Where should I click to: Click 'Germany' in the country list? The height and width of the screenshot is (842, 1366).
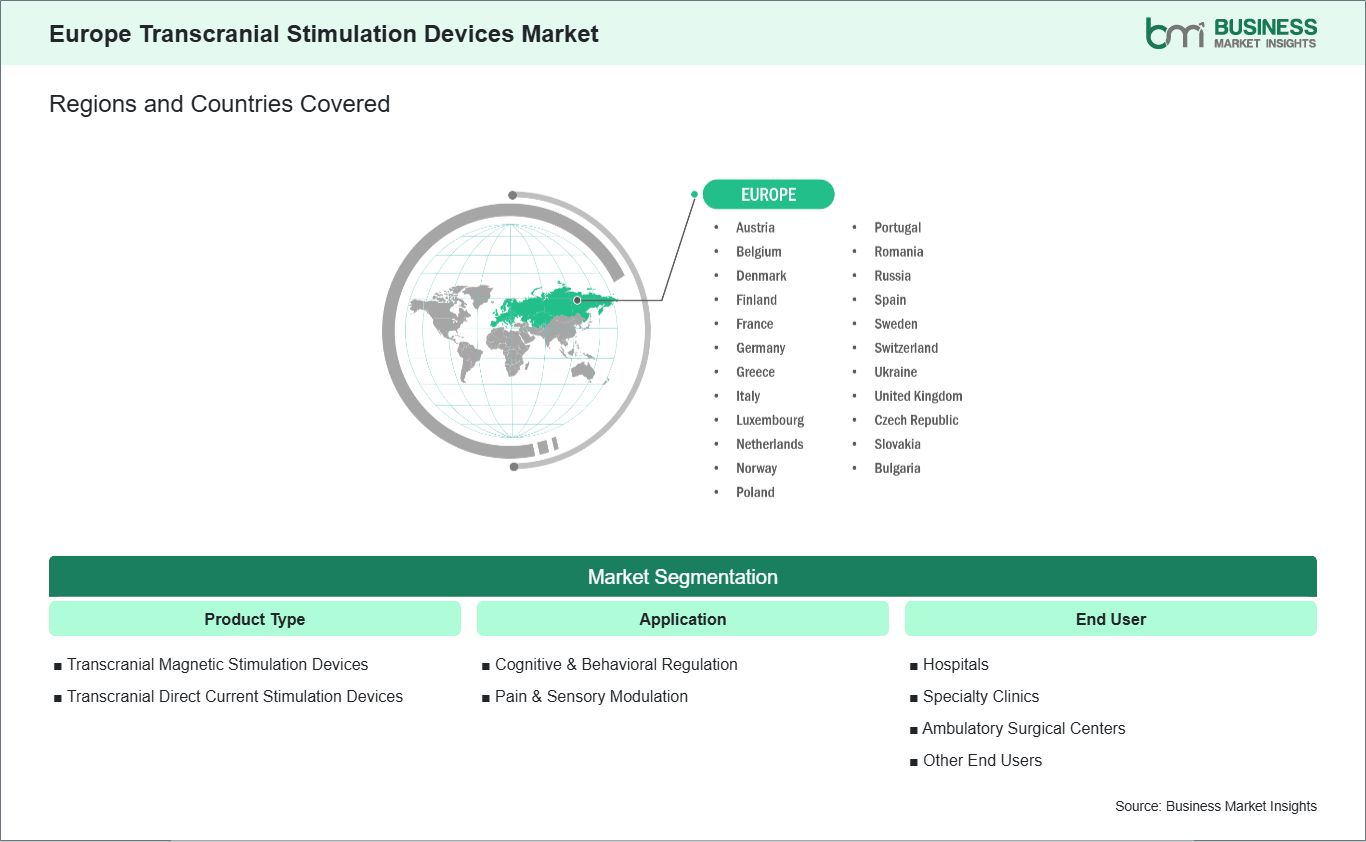761,348
